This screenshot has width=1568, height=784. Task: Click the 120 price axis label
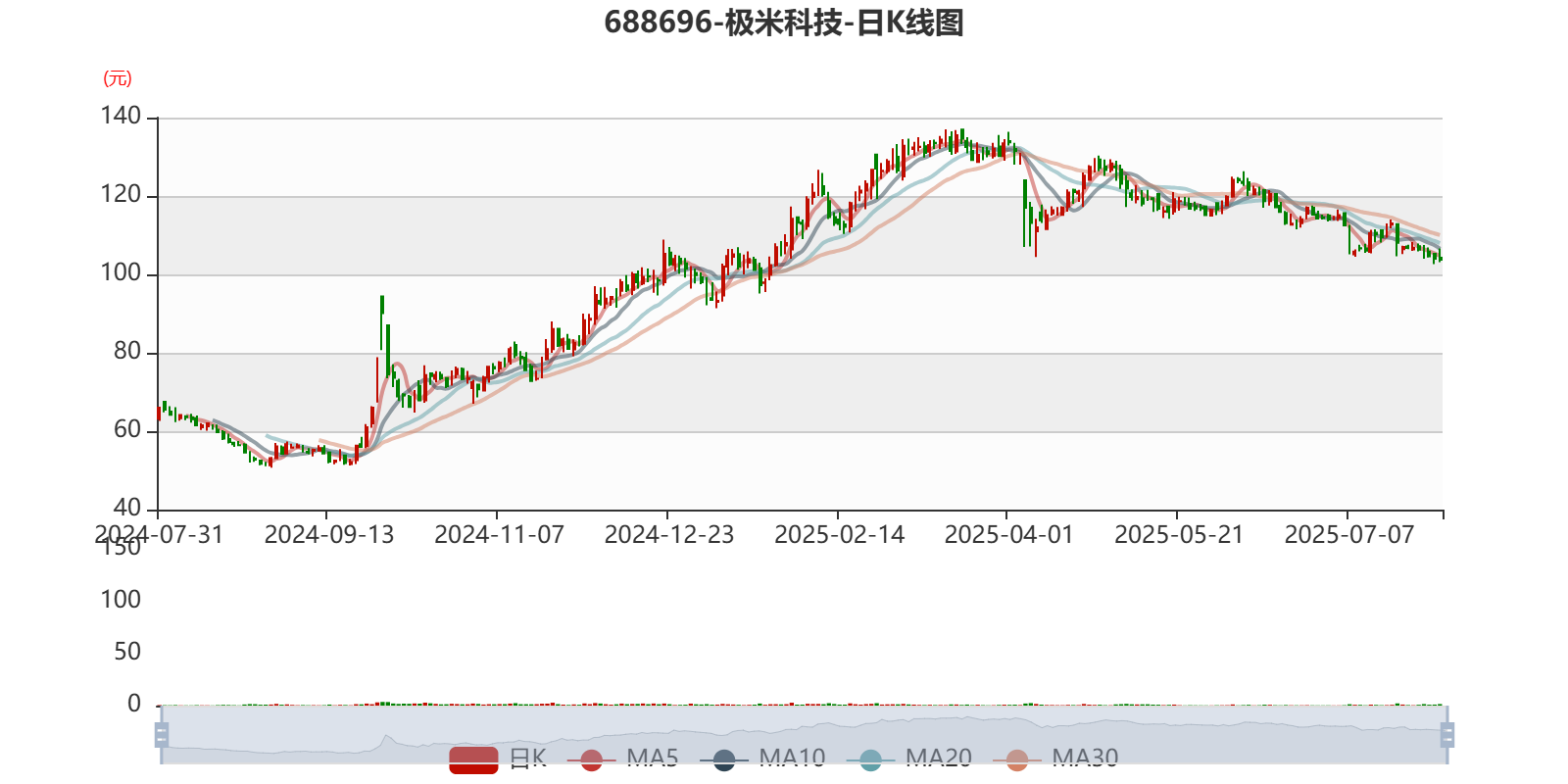(x=121, y=195)
